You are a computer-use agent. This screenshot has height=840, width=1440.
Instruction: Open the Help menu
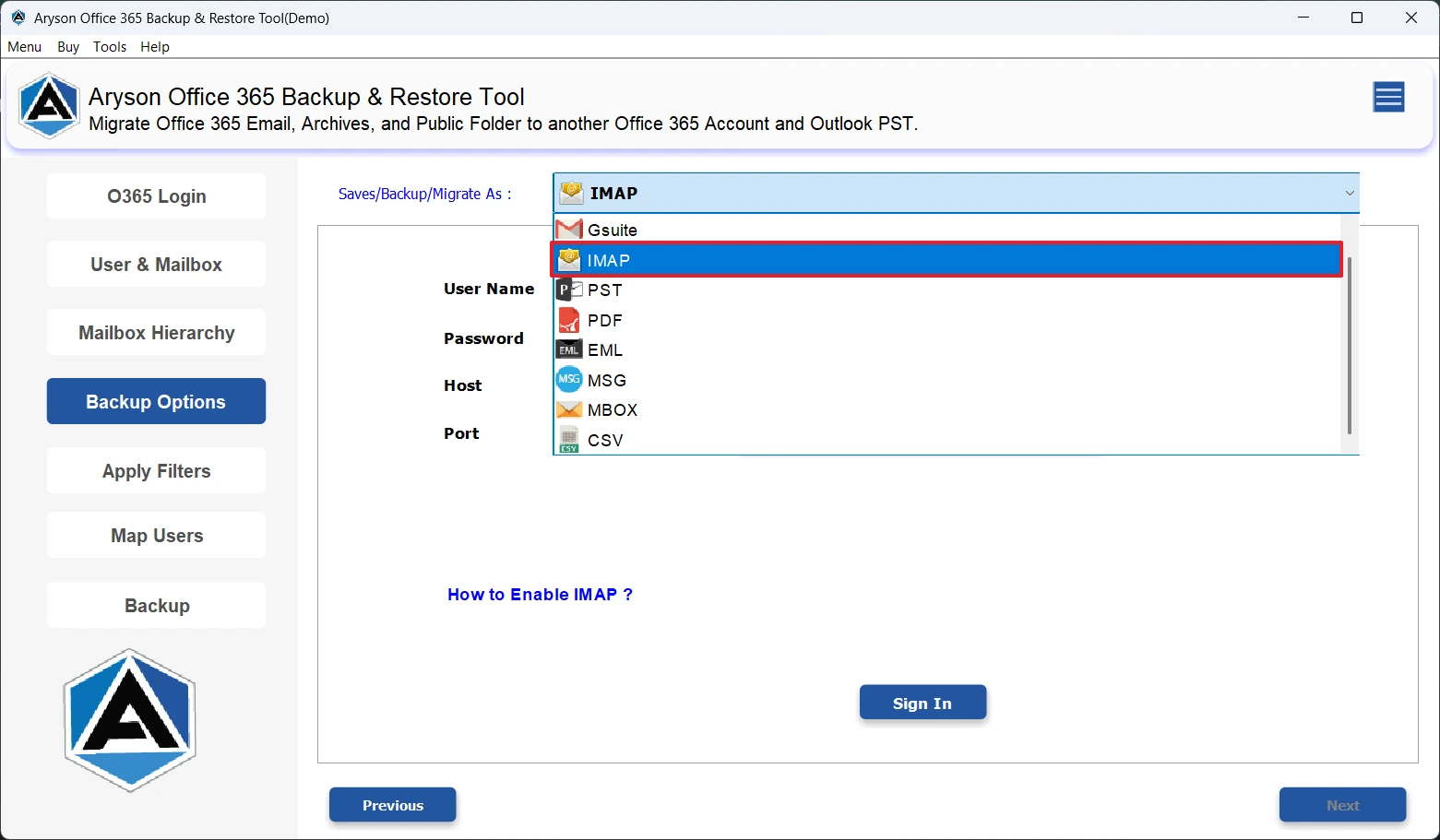[x=155, y=47]
